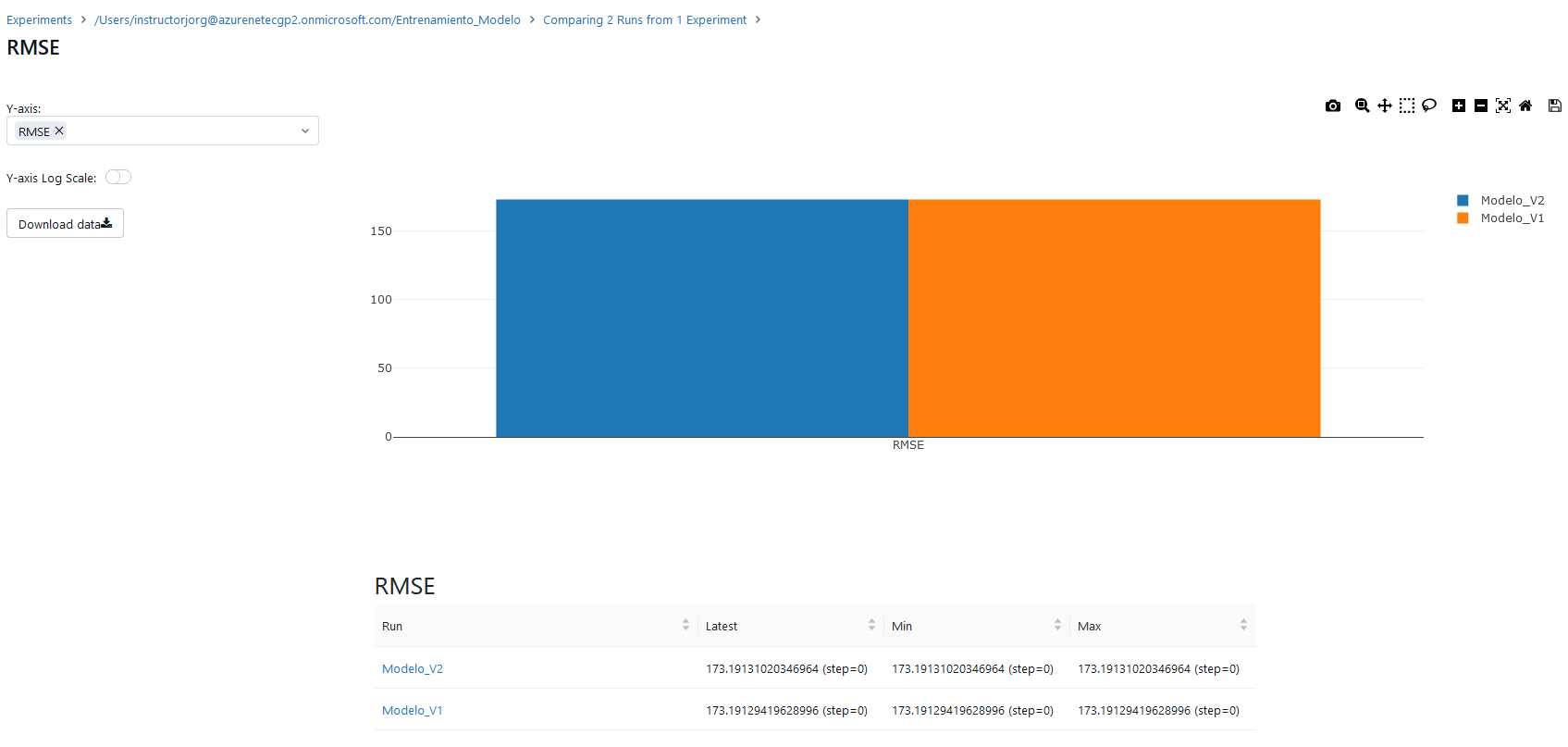Reset axes with the home icon
Image resolution: width=1568 pixels, height=747 pixels.
[1525, 106]
